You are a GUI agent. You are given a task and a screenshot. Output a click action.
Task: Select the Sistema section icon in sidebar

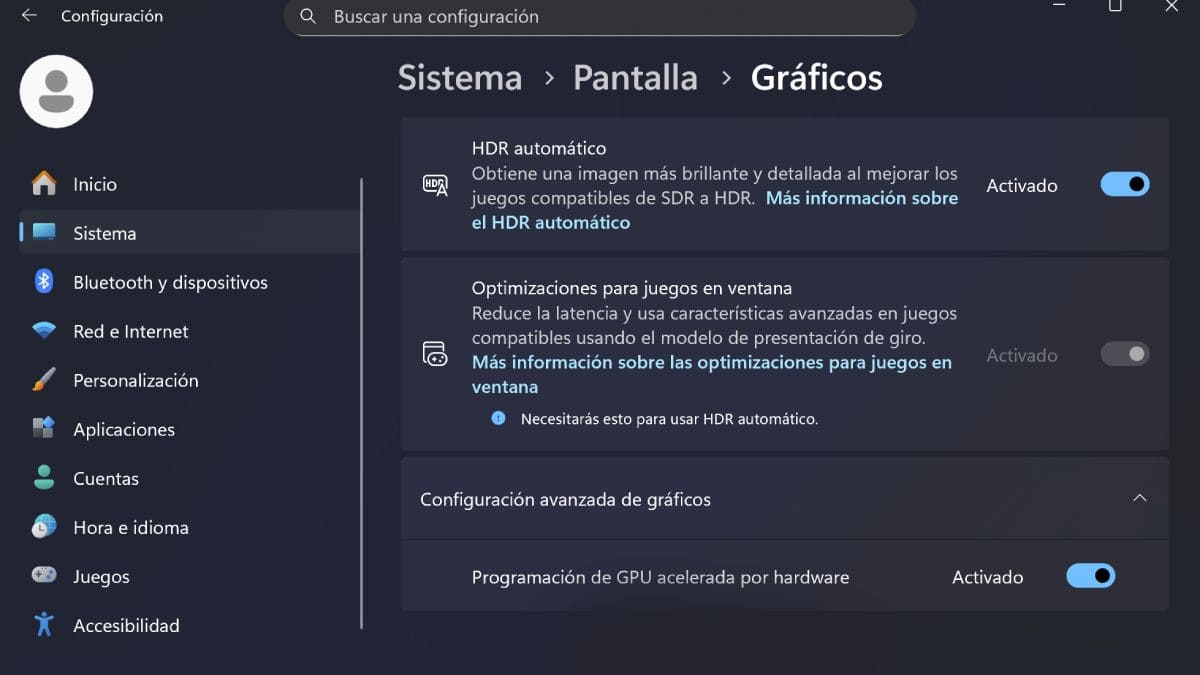45,233
